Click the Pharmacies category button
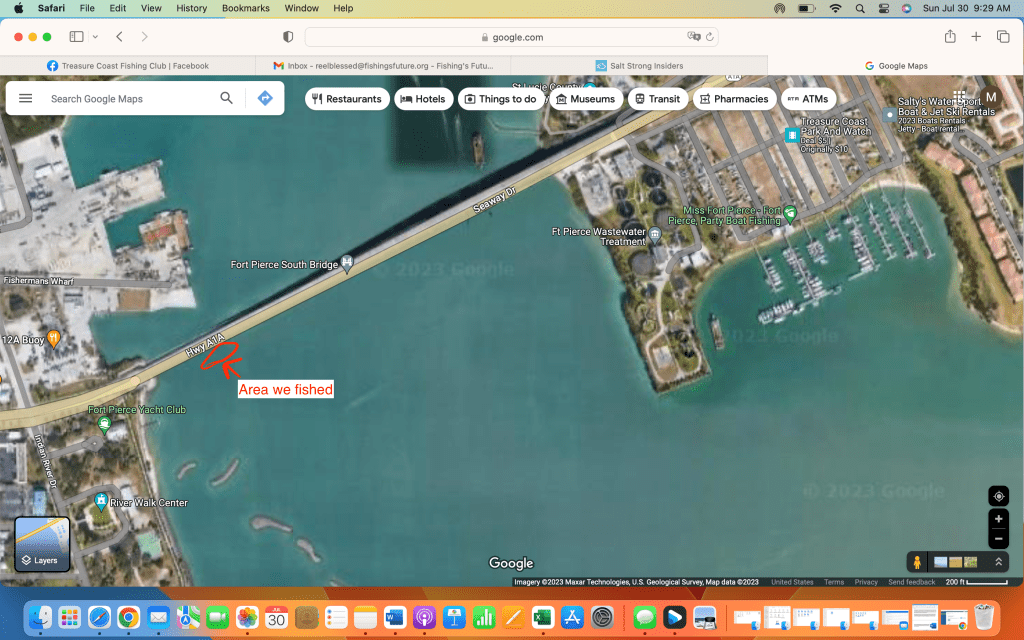The width and height of the screenshot is (1024, 640). tap(735, 99)
